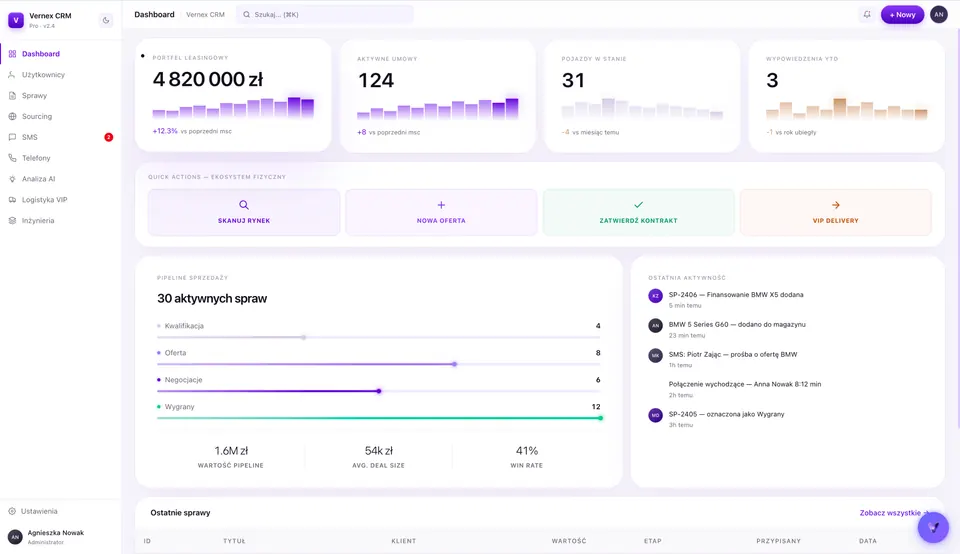Open Analiza AI from the sidebar
This screenshot has width=960, height=554.
coord(61,179)
